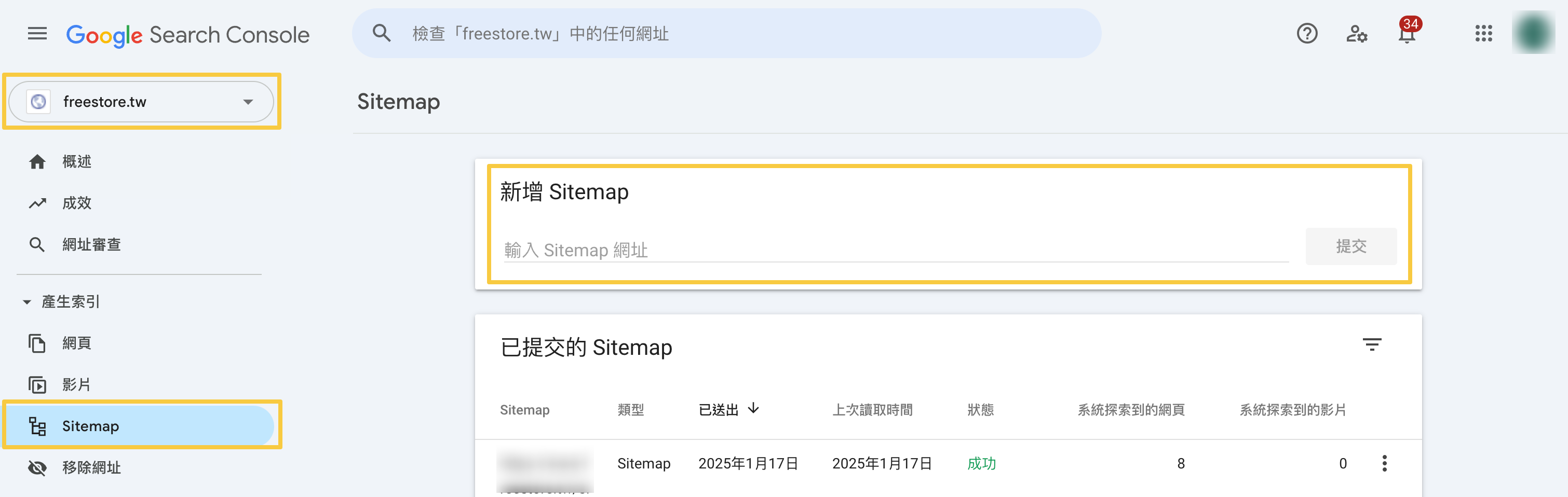The height and width of the screenshot is (497, 1568).
Task: Sort by the 類型 column header
Action: (x=631, y=410)
